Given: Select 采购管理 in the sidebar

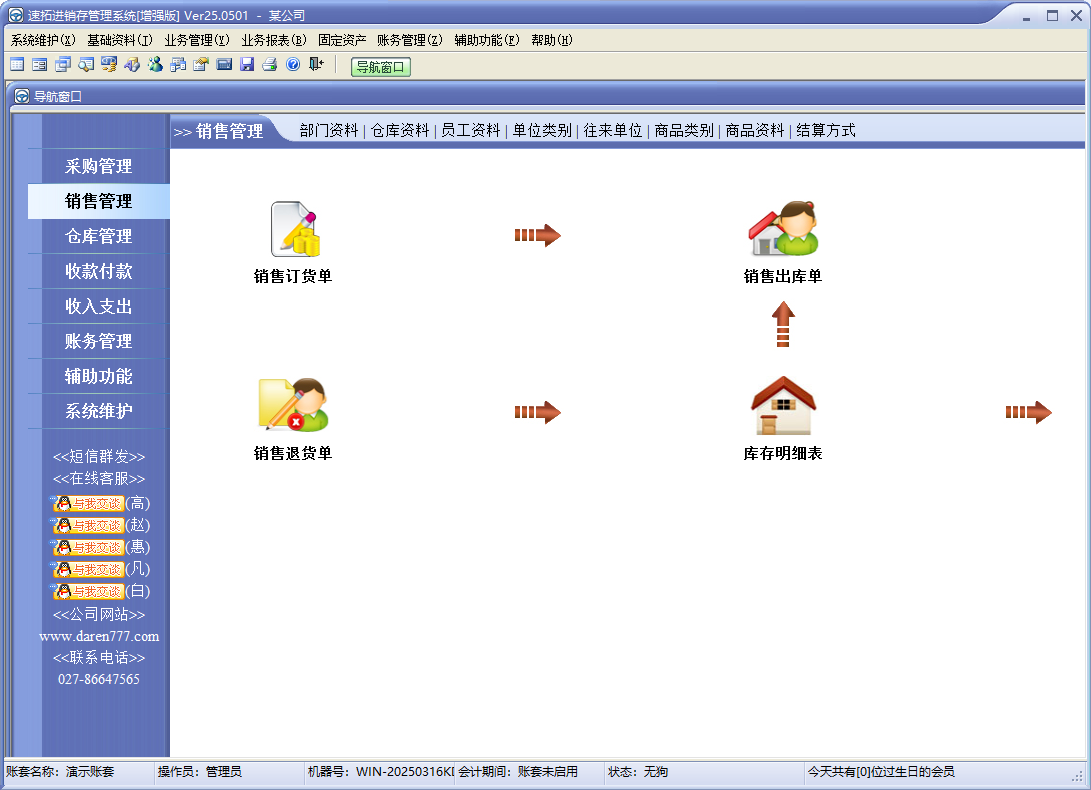Looking at the screenshot, I should point(99,166).
